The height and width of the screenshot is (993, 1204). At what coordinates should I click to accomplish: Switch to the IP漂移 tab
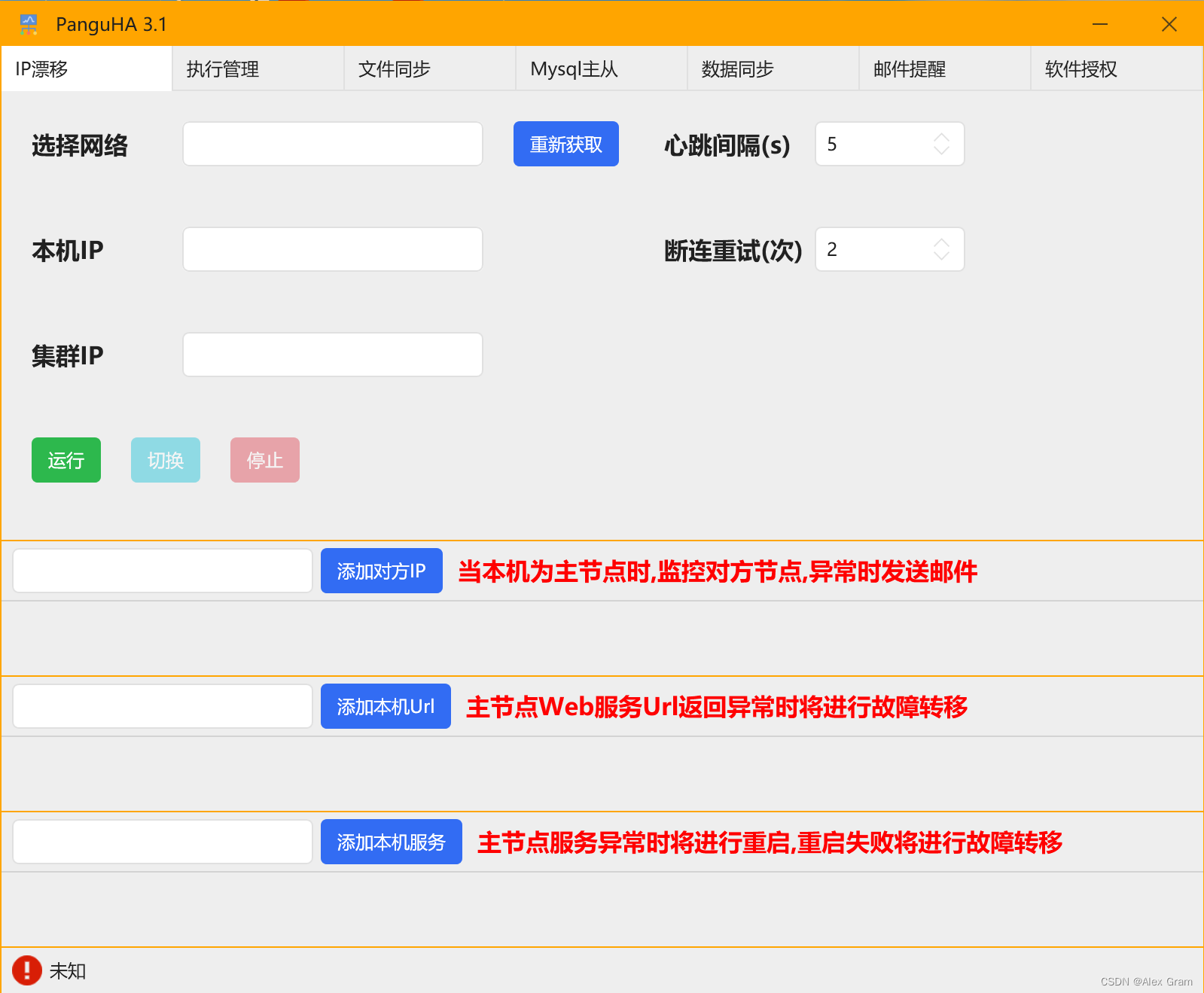tap(87, 69)
